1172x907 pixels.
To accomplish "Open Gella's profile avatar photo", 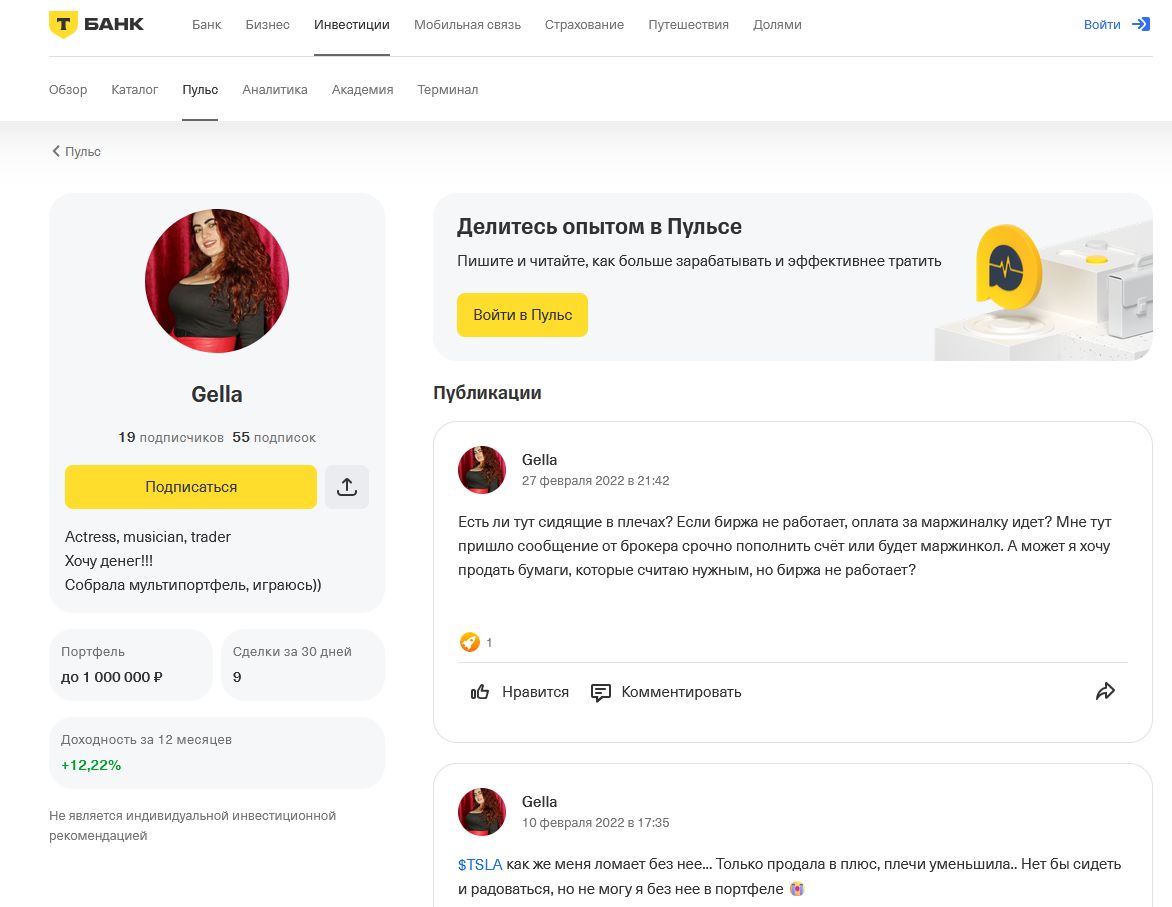I will click(x=216, y=281).
